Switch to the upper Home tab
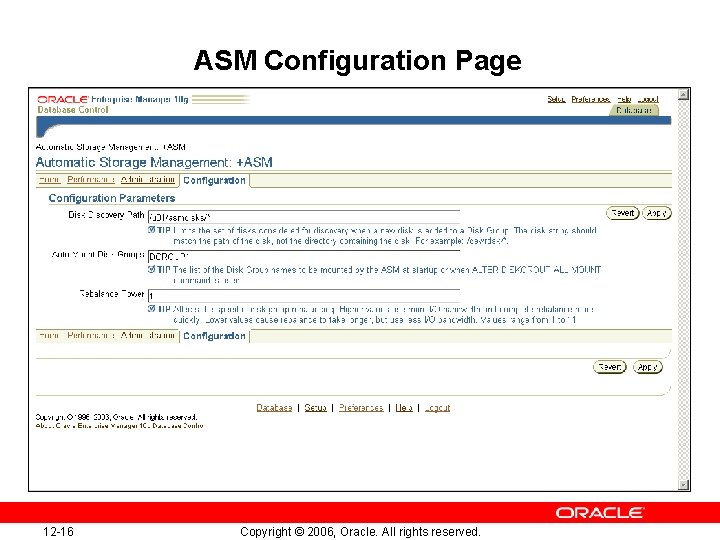Viewport: 720px width, 540px height. [x=49, y=180]
